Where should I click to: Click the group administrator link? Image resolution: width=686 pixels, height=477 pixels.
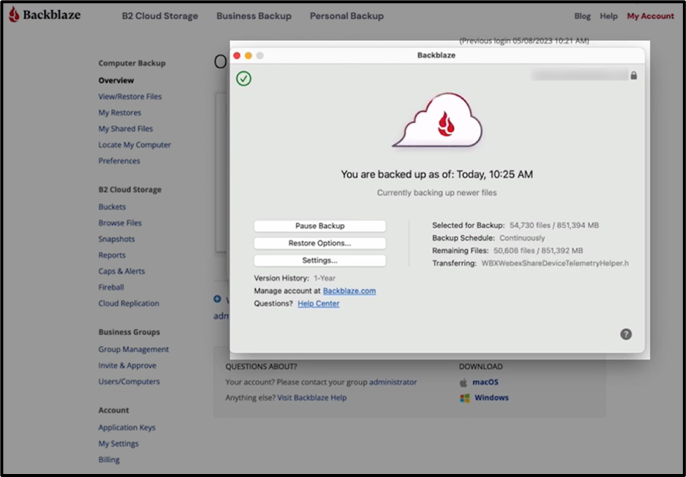pos(393,382)
